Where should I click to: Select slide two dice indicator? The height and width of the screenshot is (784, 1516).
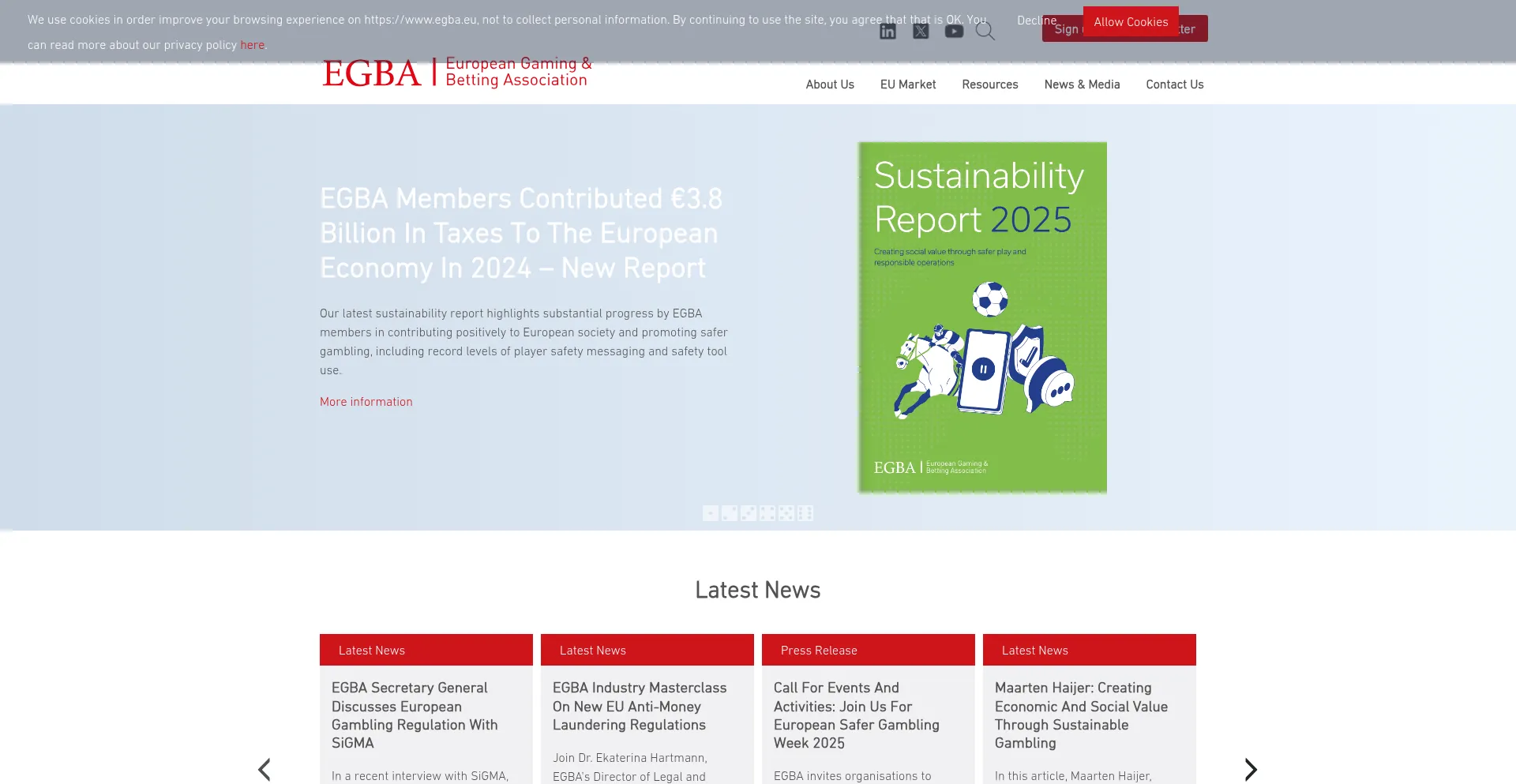tap(730, 513)
